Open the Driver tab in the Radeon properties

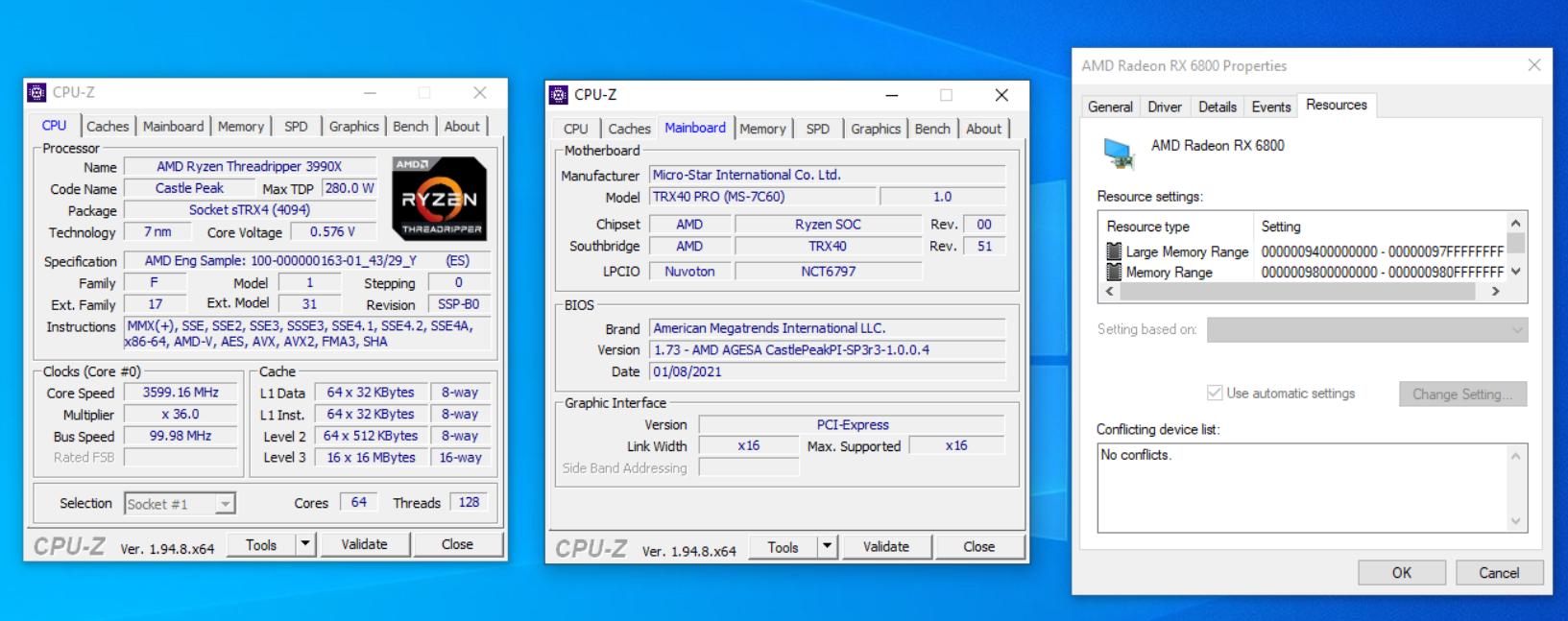(1165, 107)
